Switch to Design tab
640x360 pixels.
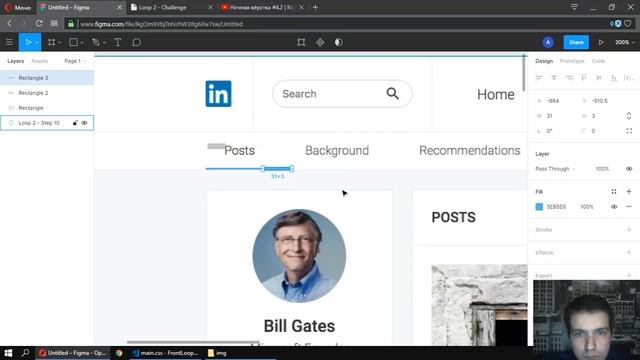(544, 61)
